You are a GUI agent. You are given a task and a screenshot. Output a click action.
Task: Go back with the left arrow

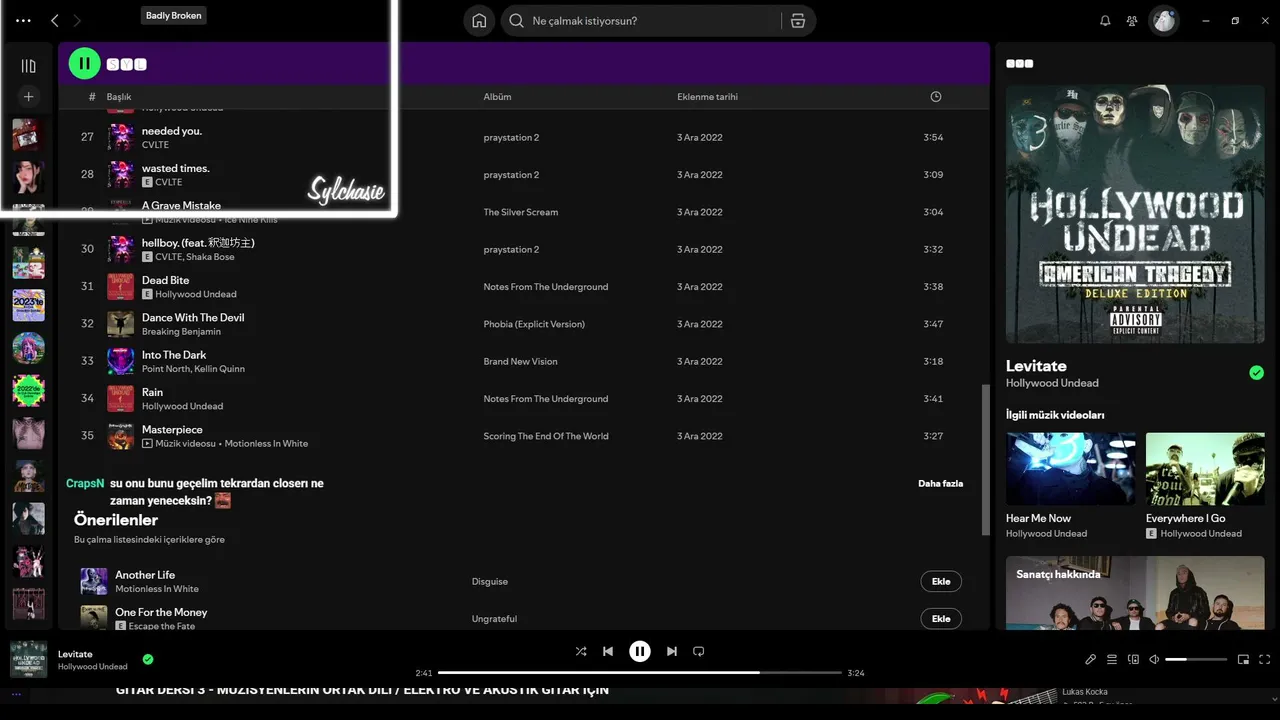click(x=55, y=20)
